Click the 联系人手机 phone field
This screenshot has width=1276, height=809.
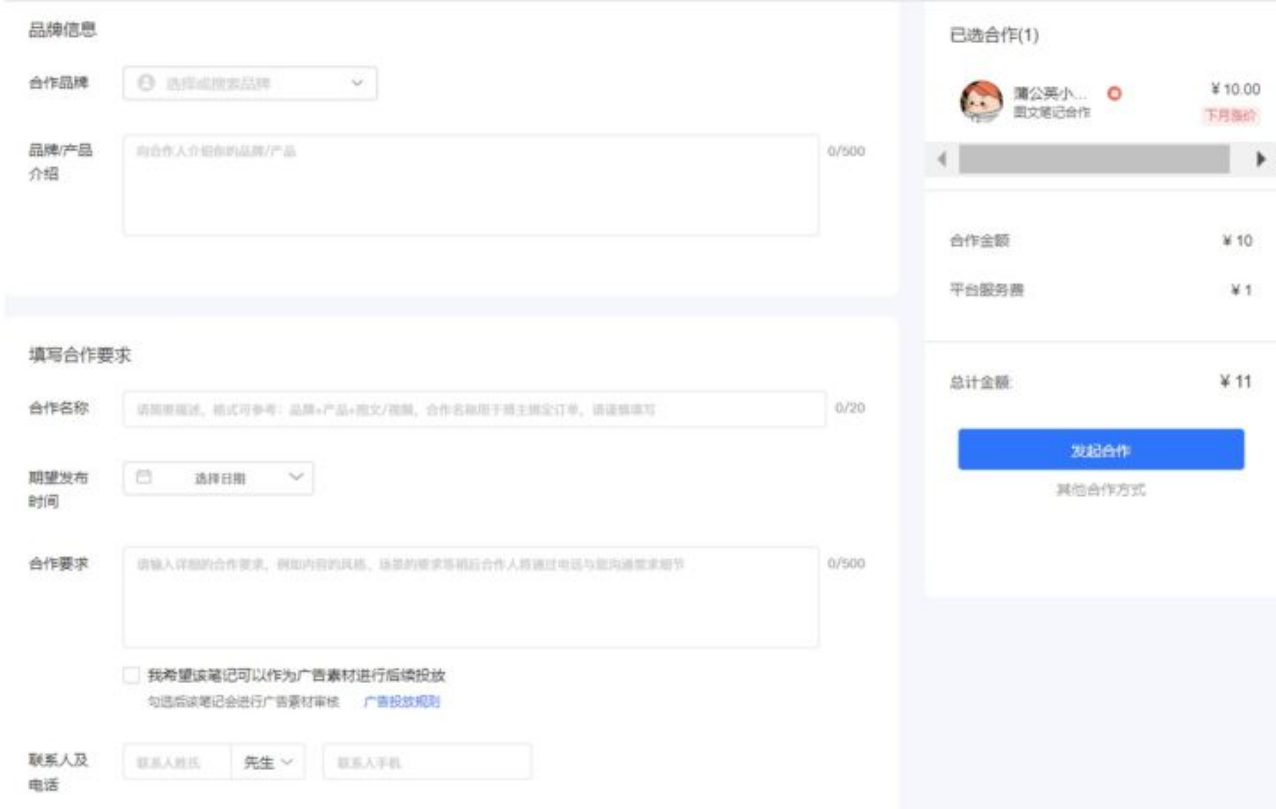coord(427,762)
